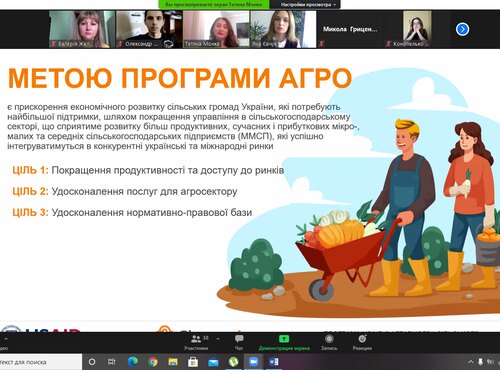Show hidden system tray icons
The height and width of the screenshot is (370, 500).
[471, 362]
